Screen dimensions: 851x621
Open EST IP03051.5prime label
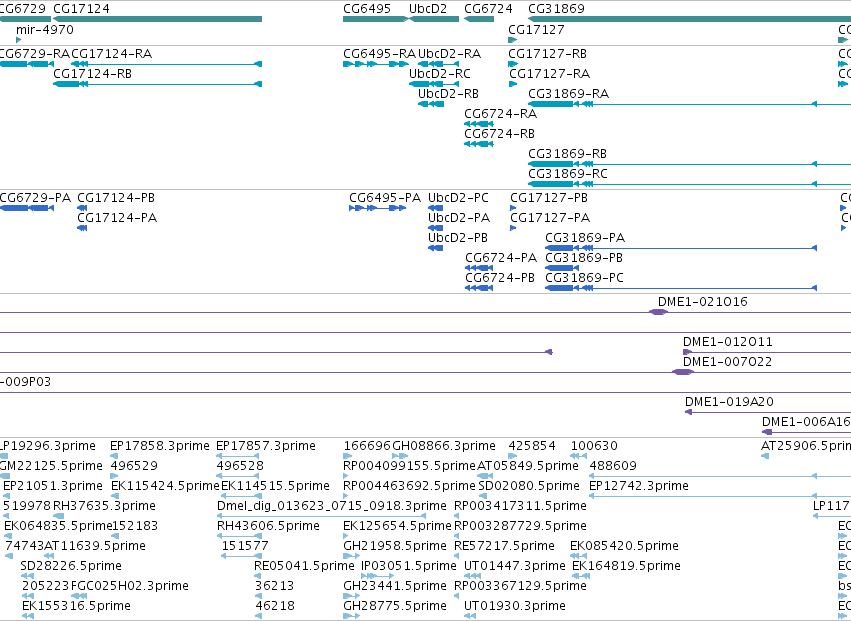(409, 566)
